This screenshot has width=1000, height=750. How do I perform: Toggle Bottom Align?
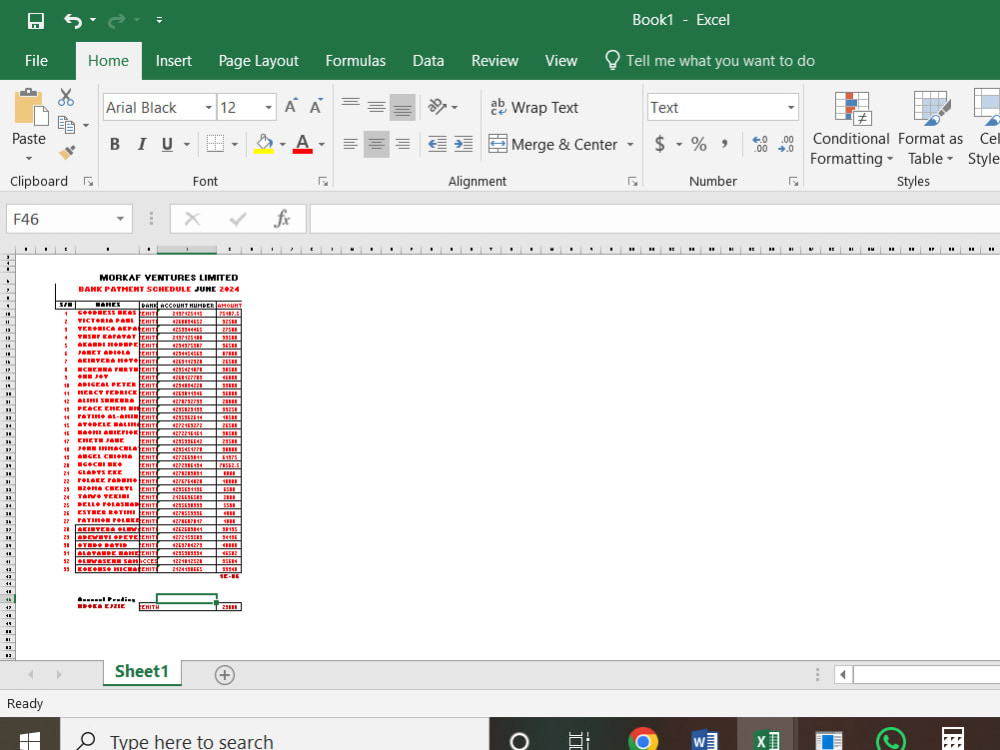pyautogui.click(x=402, y=107)
